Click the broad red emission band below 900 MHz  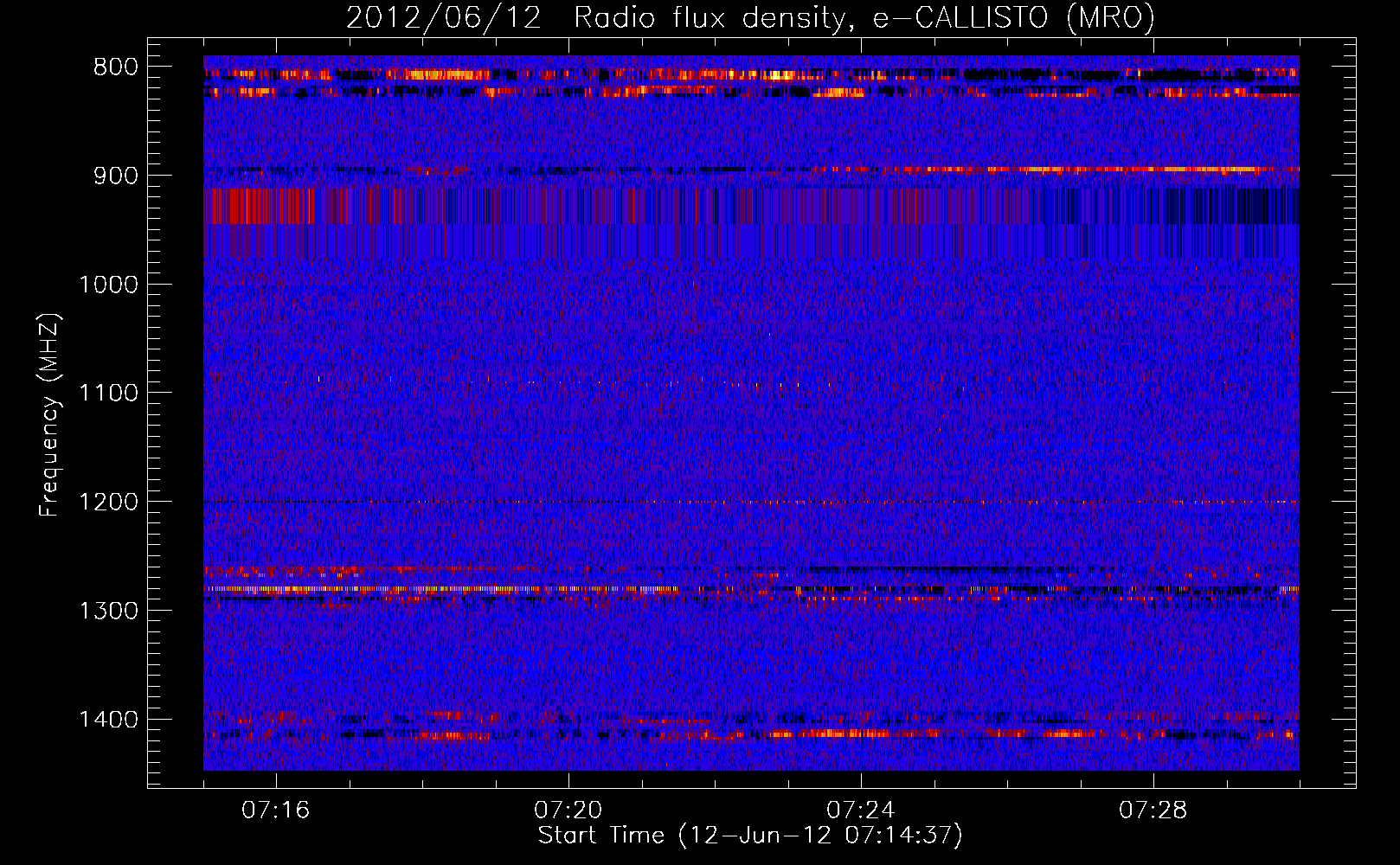click(751, 206)
